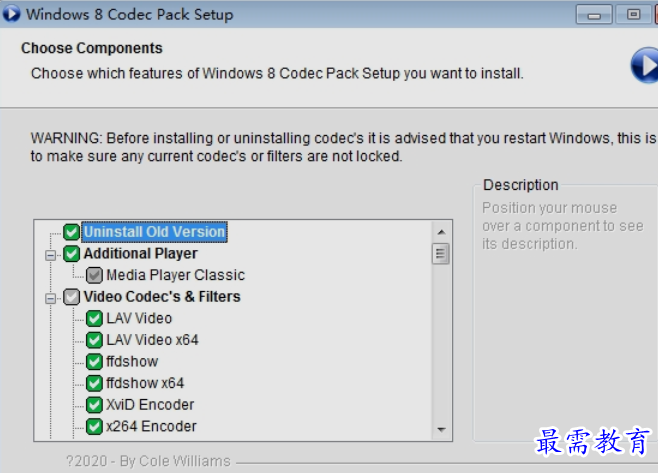Select the x264 Encoder label
Viewport: 658px width, 473px height.
(151, 426)
